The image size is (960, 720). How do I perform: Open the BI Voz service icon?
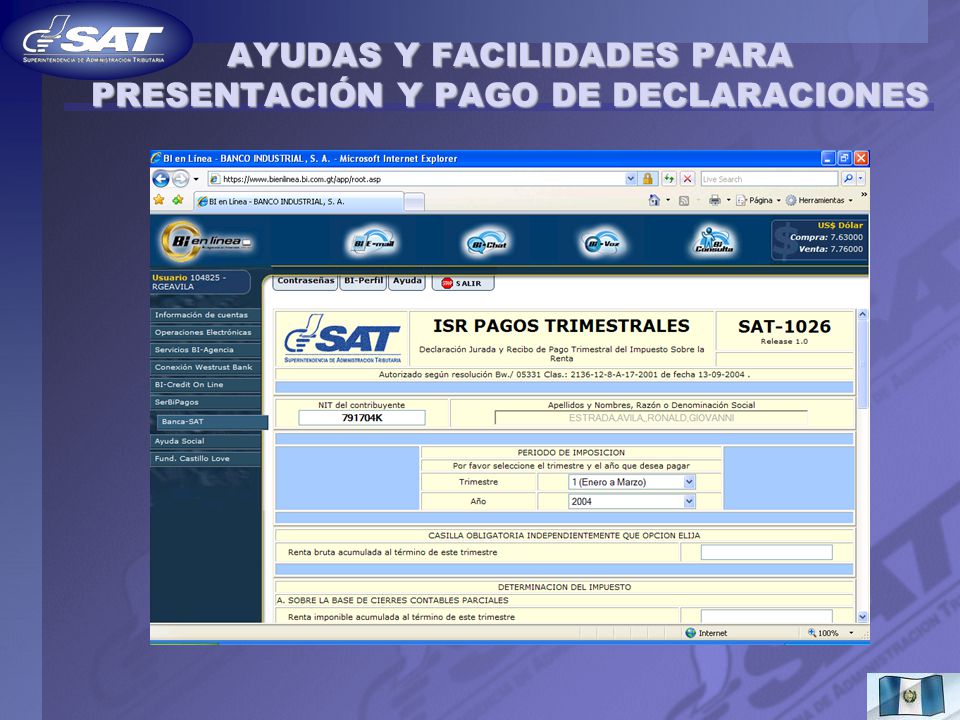click(602, 242)
